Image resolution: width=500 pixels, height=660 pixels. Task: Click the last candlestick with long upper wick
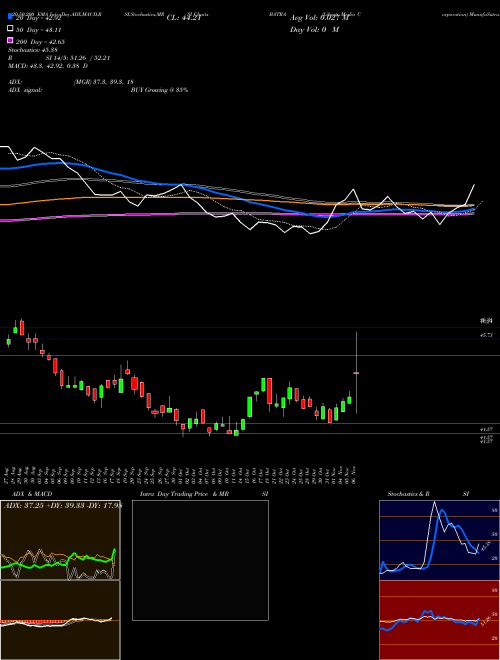coord(356,373)
